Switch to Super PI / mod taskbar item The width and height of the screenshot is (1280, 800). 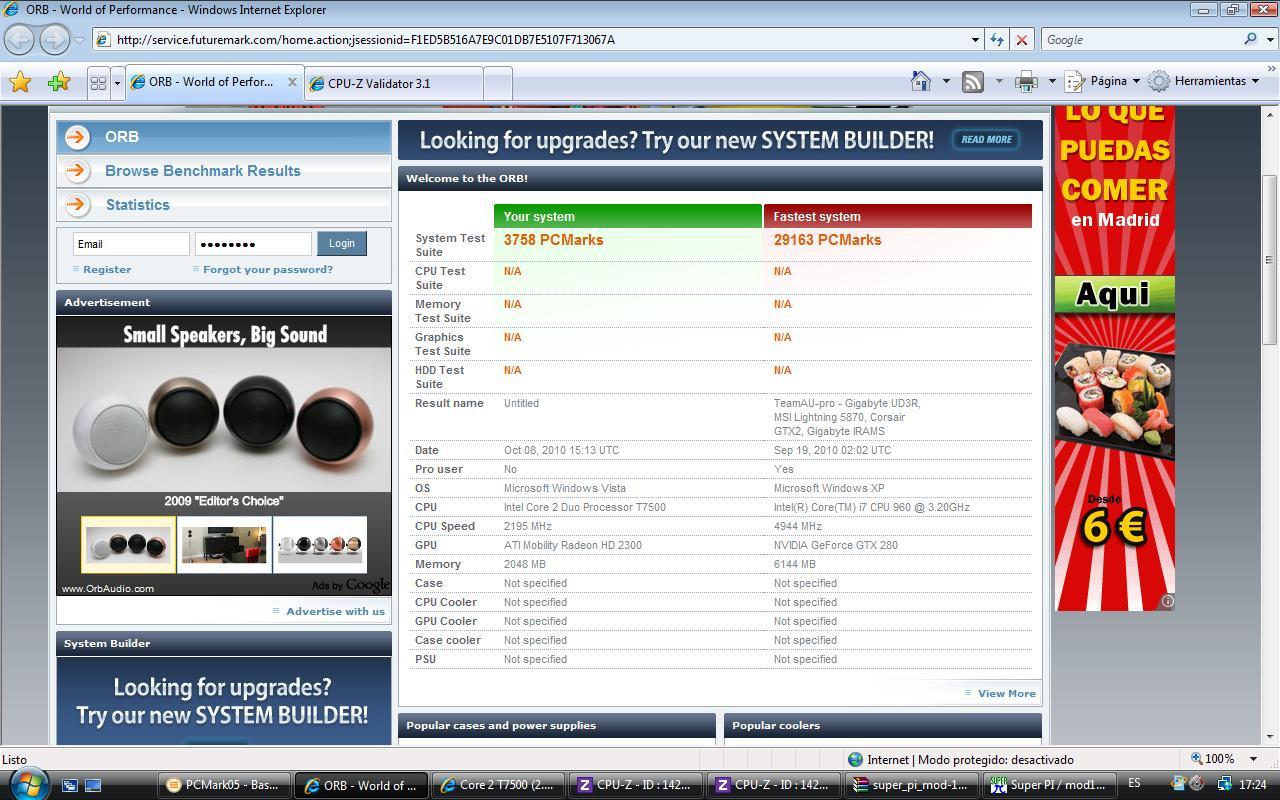(1048, 785)
